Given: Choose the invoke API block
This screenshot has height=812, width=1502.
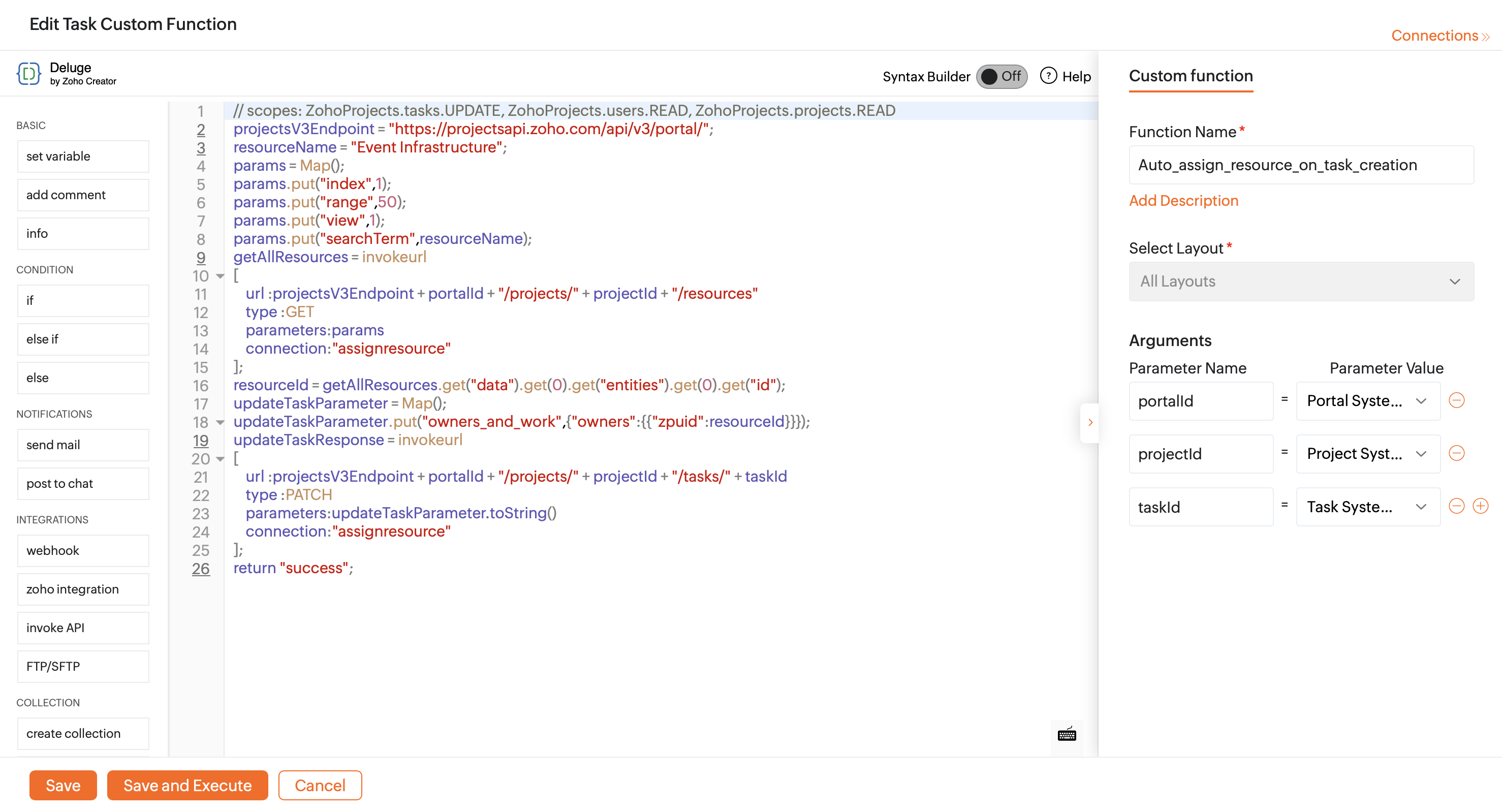Looking at the screenshot, I should click(x=83, y=628).
